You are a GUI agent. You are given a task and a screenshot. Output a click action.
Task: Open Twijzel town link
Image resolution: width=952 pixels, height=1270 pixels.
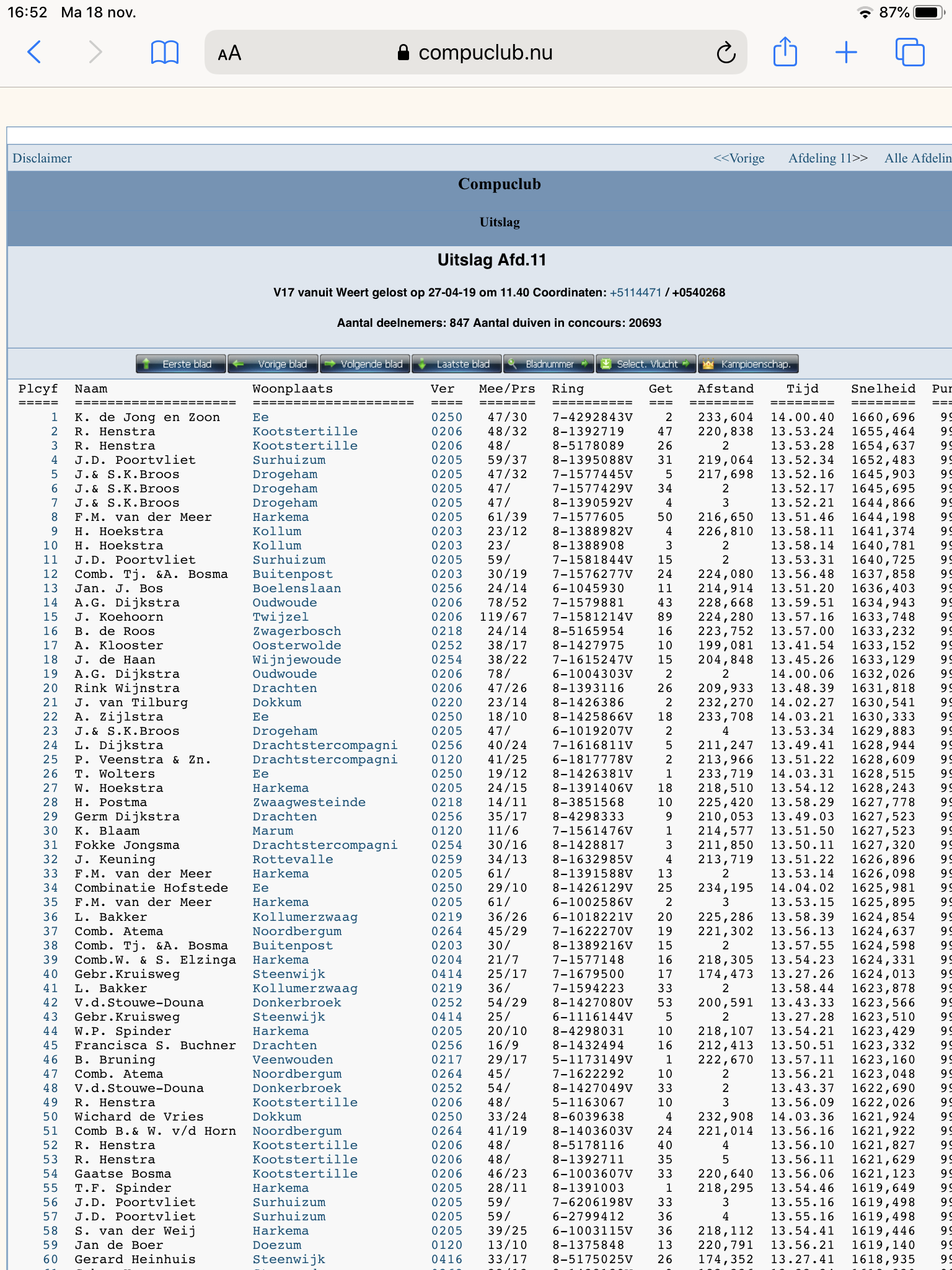[x=281, y=617]
